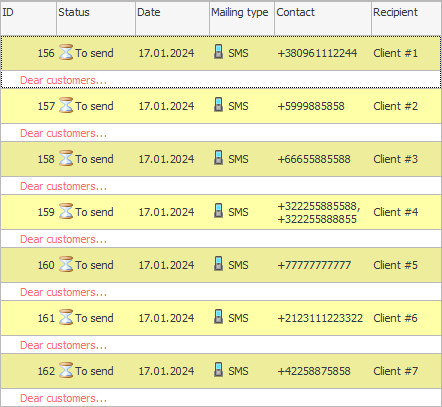Click SMS mailing type text for Client #6

point(238,318)
